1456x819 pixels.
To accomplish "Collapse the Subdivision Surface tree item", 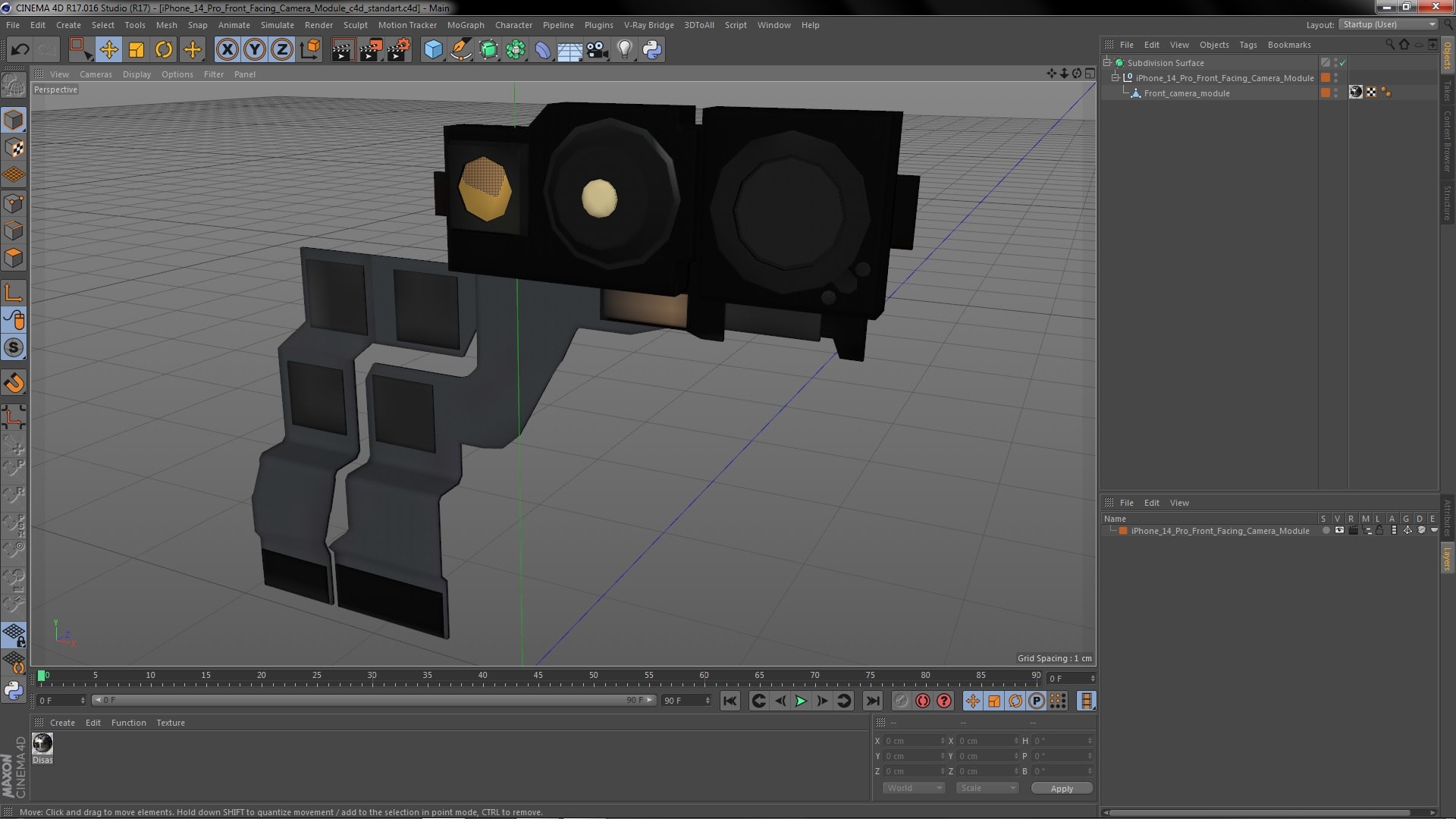I will coord(1107,63).
